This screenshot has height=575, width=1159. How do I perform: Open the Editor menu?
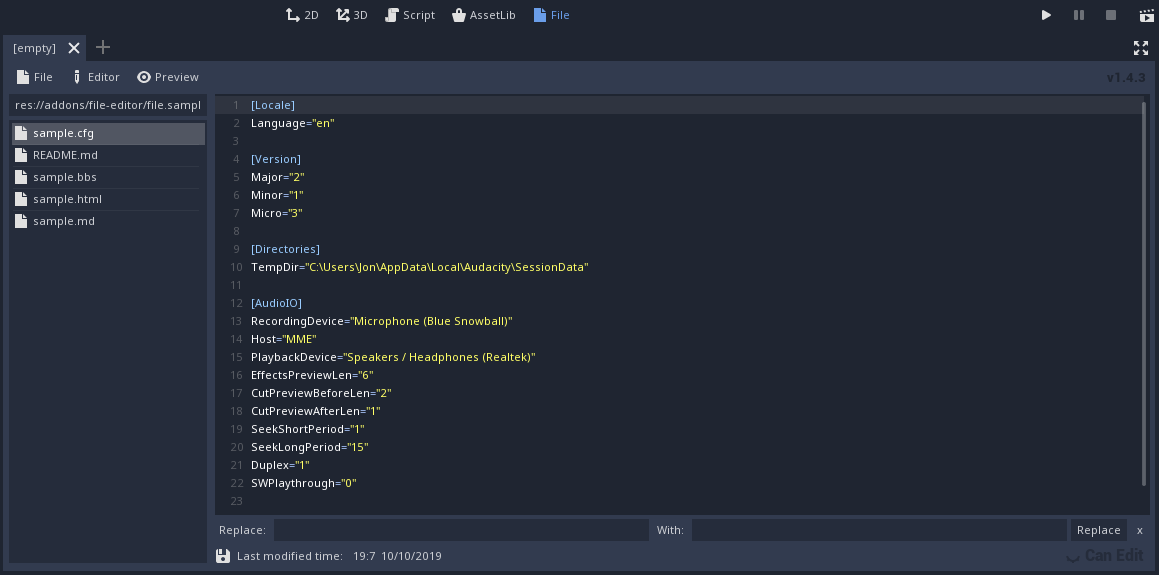tap(95, 77)
